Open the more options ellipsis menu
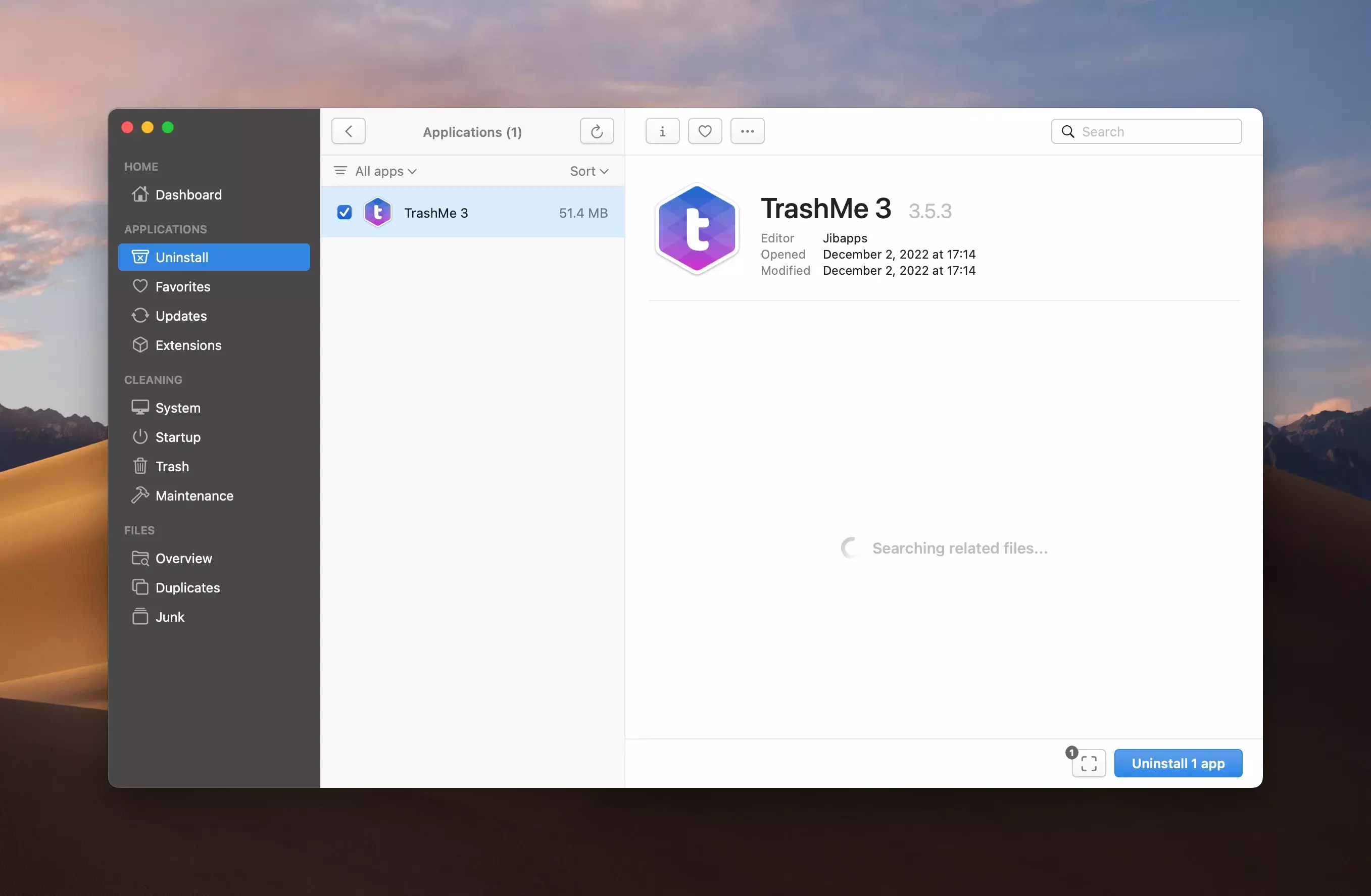Image resolution: width=1371 pixels, height=896 pixels. 748,131
